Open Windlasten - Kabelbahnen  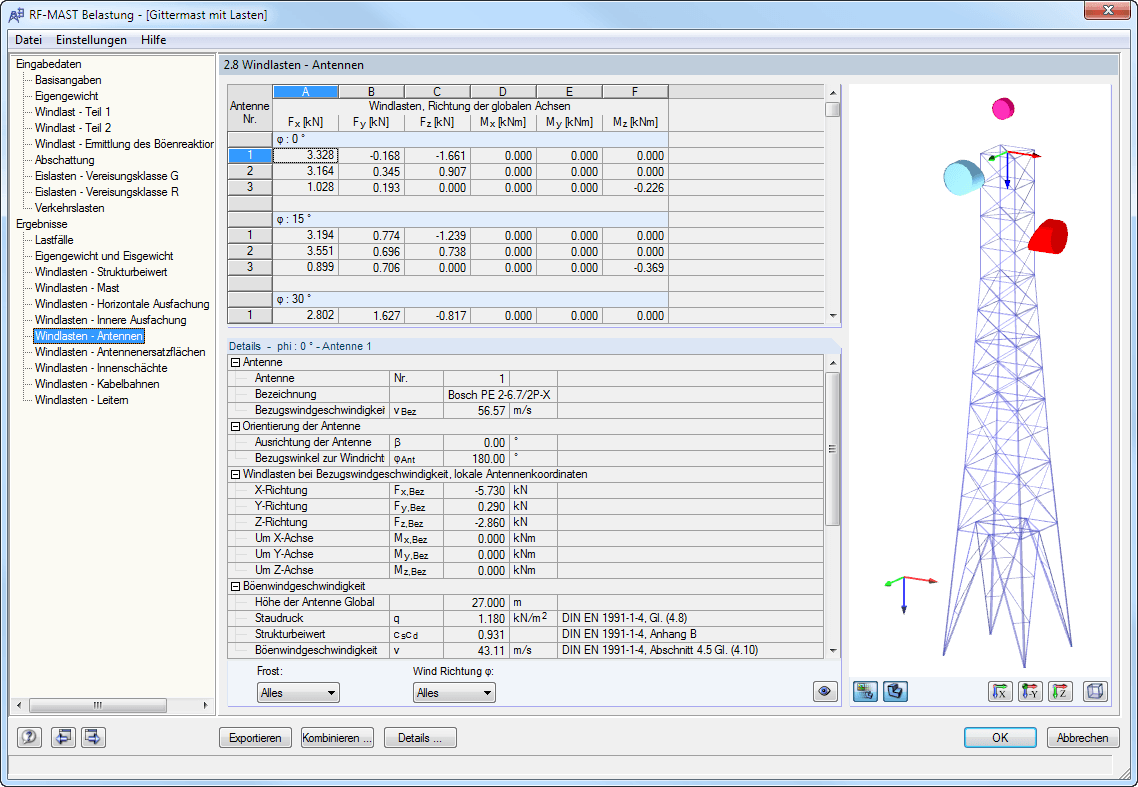point(97,383)
